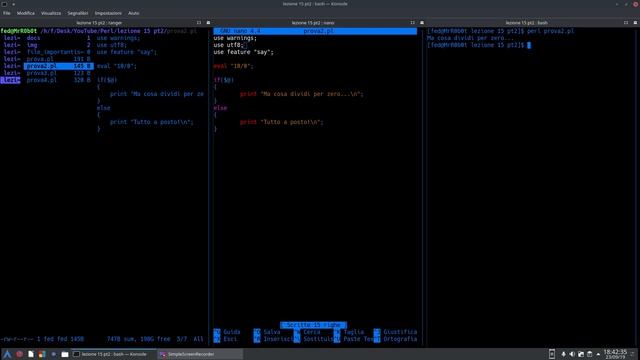The width and height of the screenshot is (640, 360).
Task: Close the bash split pane icon
Action: [x=635, y=23]
